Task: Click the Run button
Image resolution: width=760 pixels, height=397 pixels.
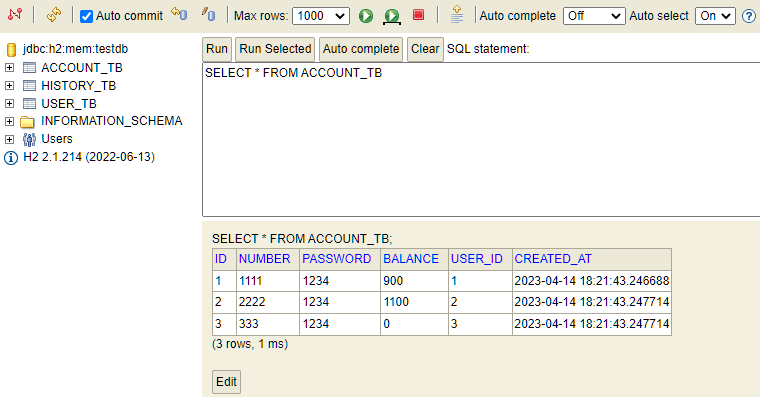Action: (217, 49)
